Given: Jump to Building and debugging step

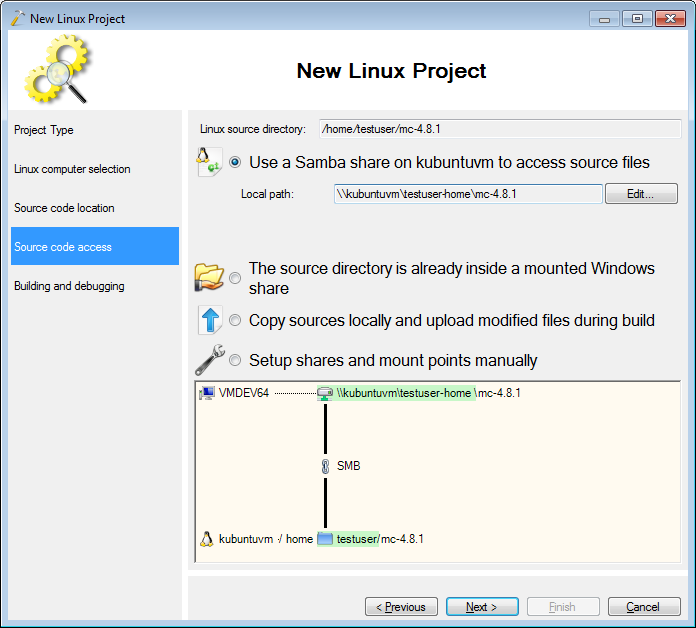Looking at the screenshot, I should 95,286.
